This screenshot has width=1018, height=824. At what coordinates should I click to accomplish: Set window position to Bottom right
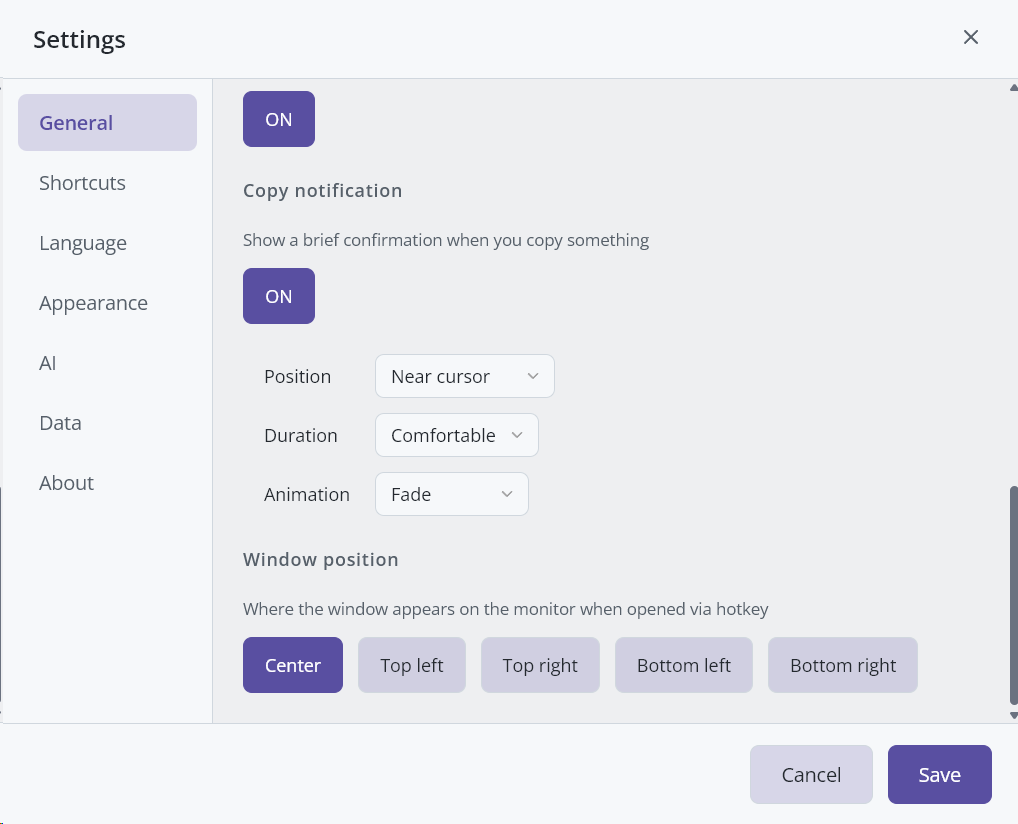(x=843, y=665)
